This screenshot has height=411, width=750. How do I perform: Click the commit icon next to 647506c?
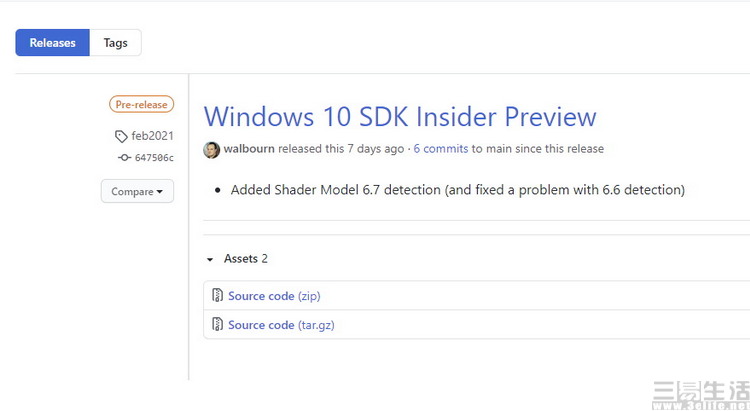tap(124, 157)
